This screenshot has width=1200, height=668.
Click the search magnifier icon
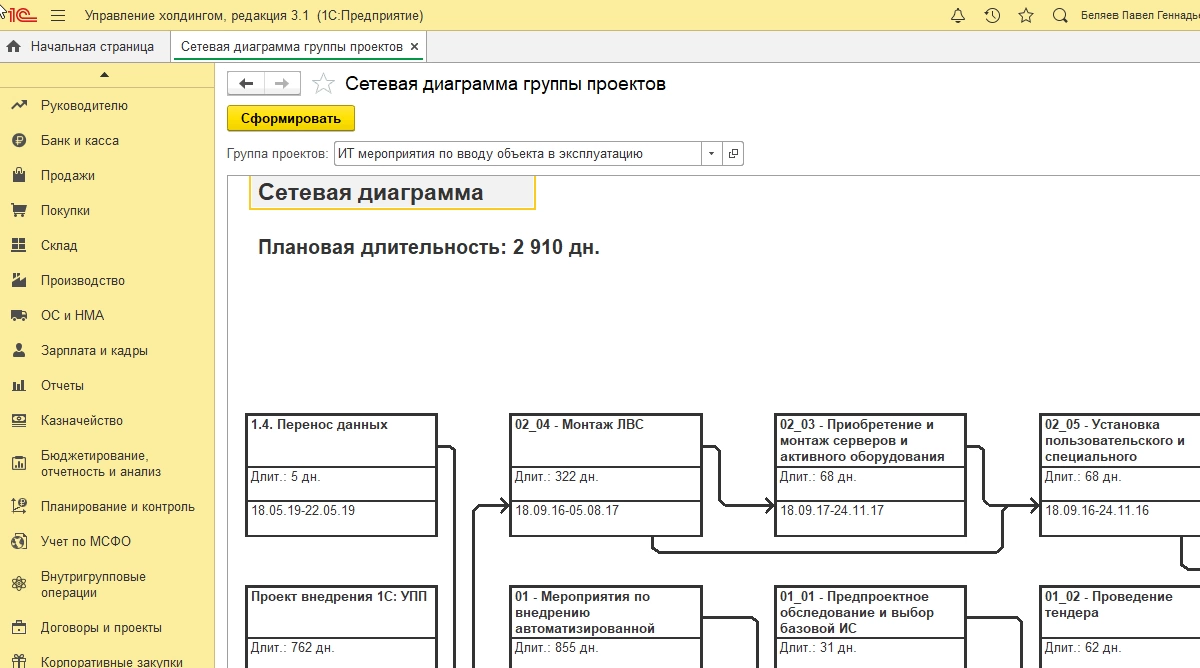click(1060, 16)
